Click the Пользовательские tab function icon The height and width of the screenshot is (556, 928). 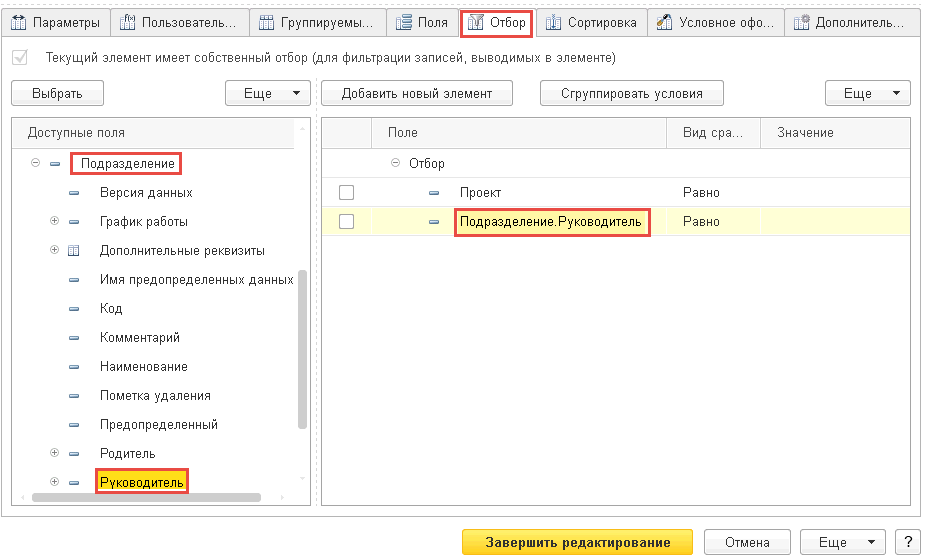[x=127, y=23]
